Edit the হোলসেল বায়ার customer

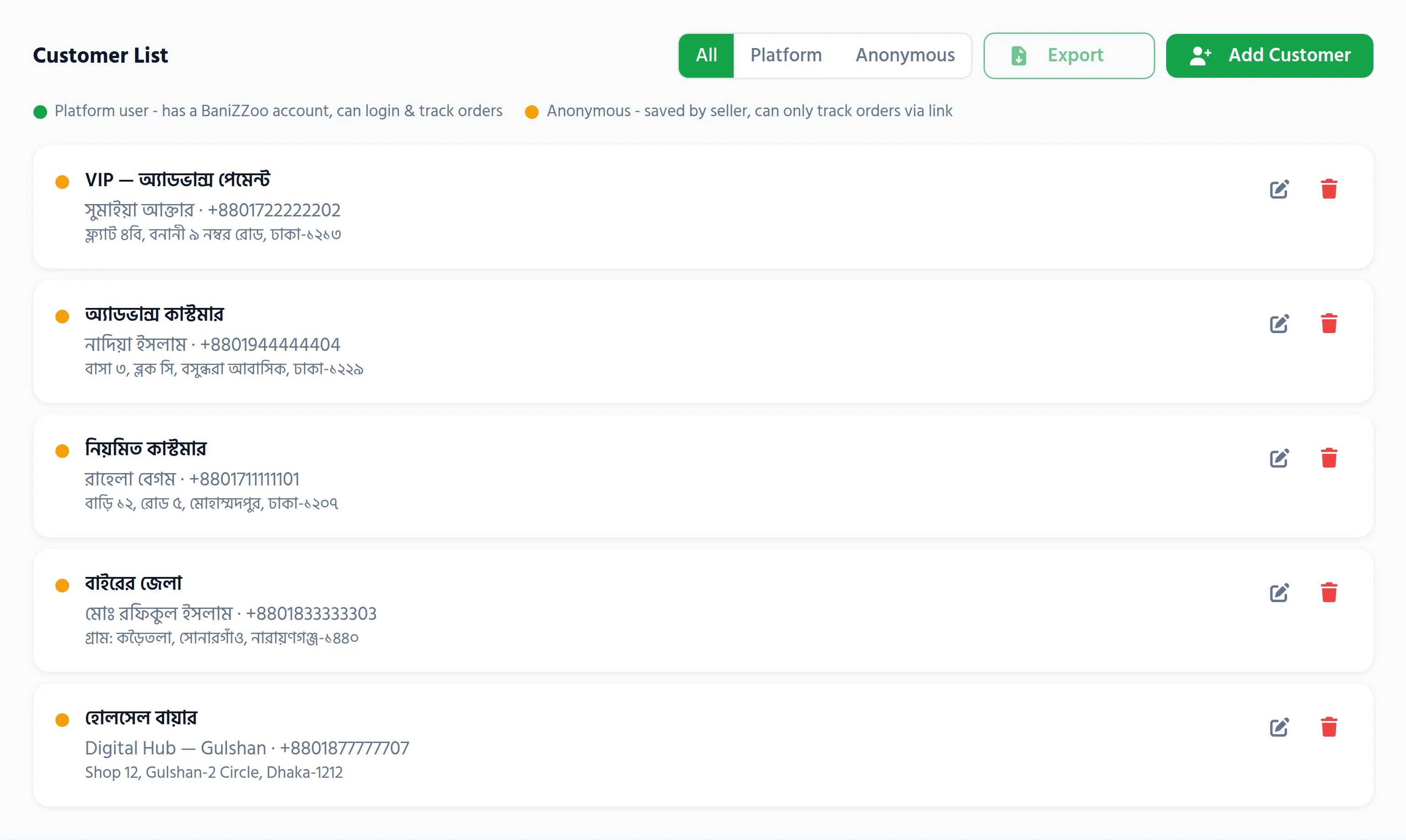click(1279, 727)
